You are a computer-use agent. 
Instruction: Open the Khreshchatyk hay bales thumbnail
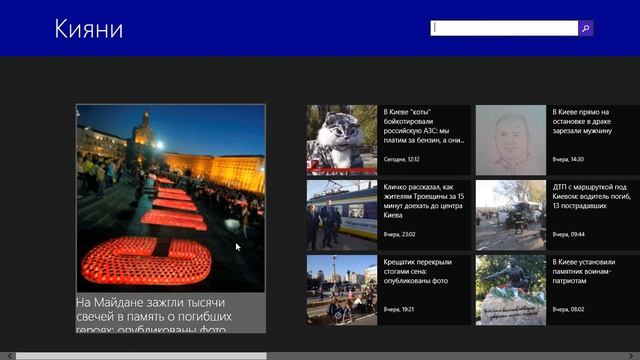[x=342, y=290]
